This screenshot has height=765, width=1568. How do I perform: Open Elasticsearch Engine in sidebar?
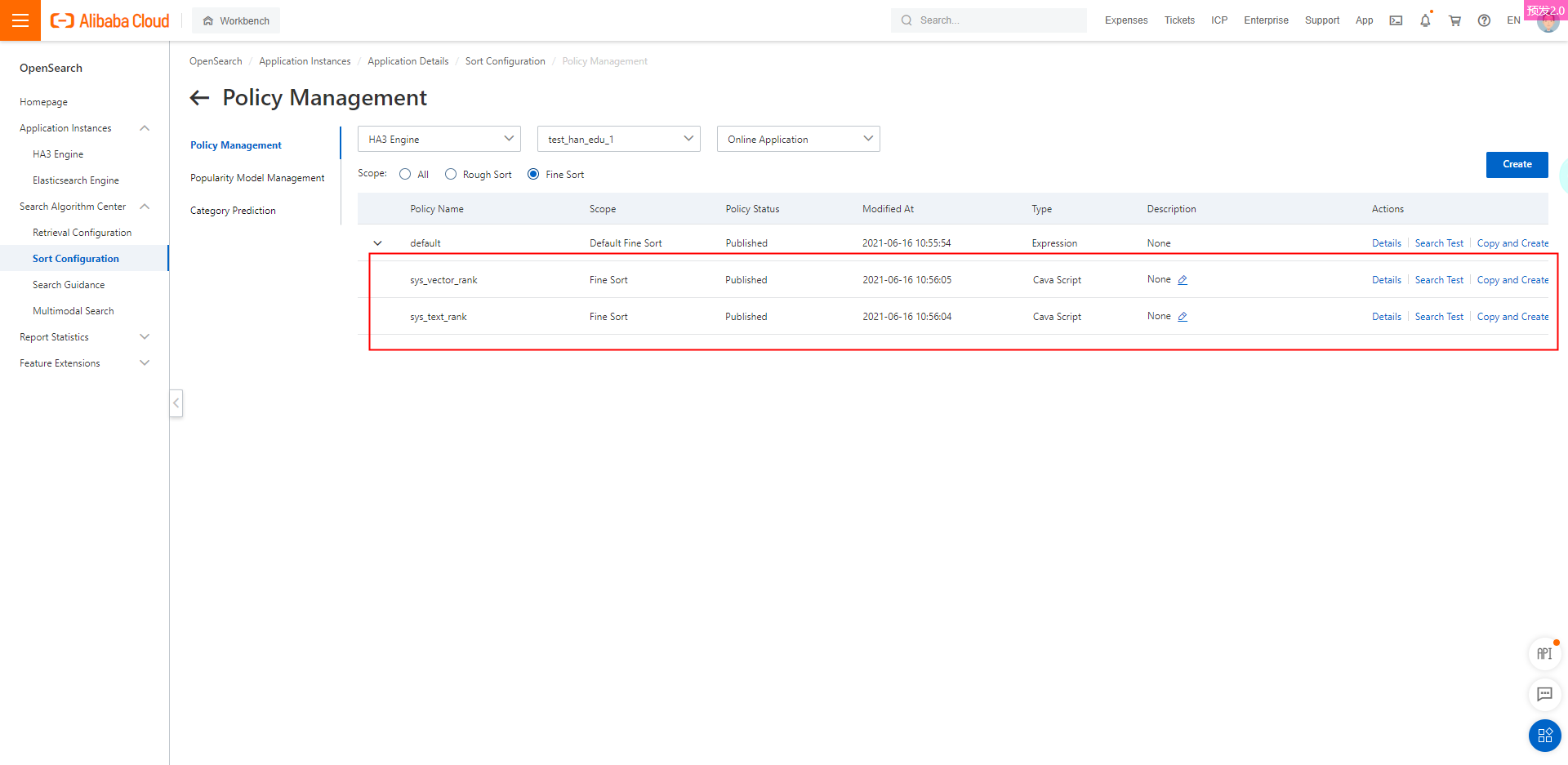coord(76,180)
